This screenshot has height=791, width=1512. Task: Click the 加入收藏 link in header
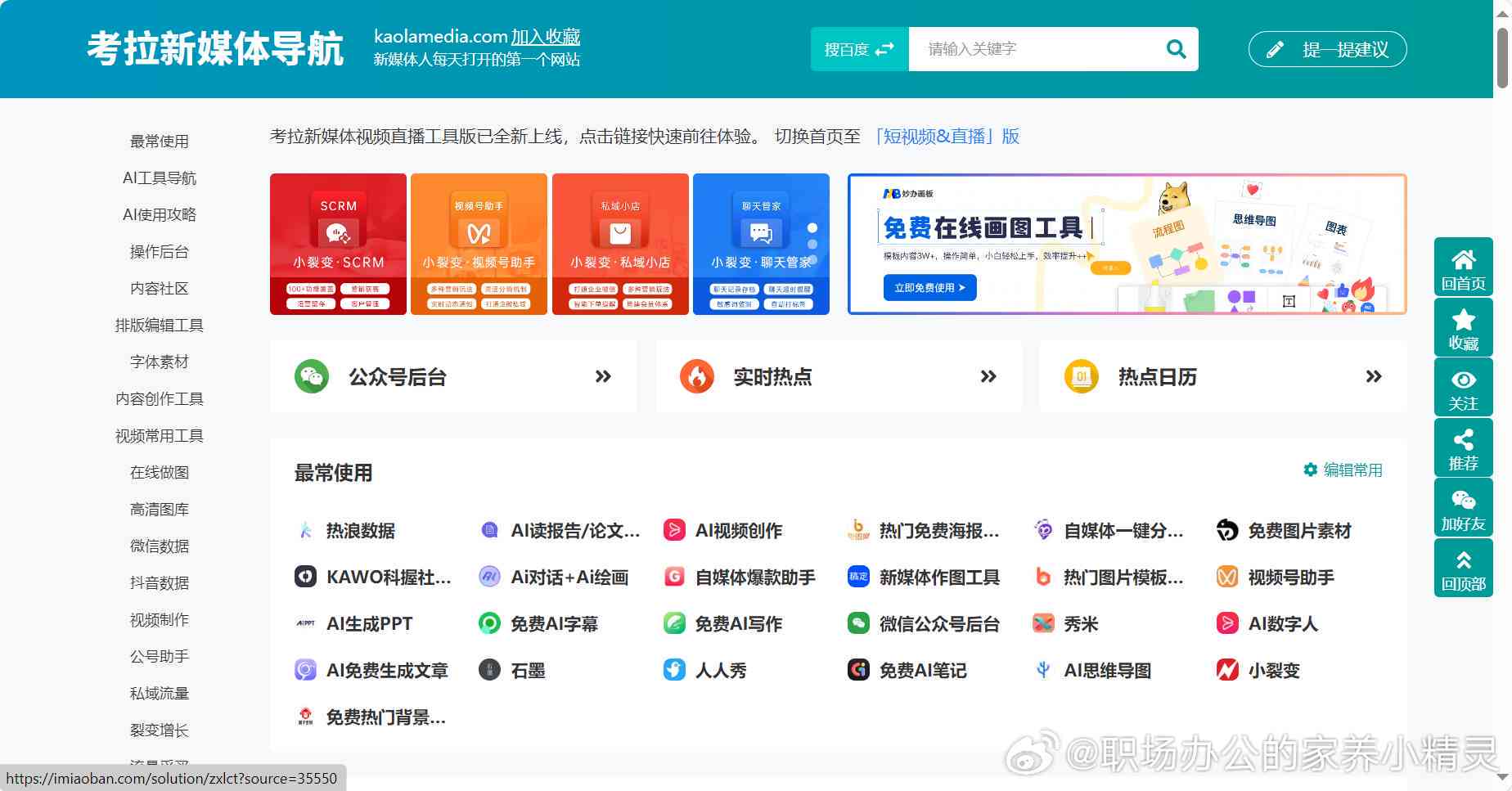click(546, 37)
